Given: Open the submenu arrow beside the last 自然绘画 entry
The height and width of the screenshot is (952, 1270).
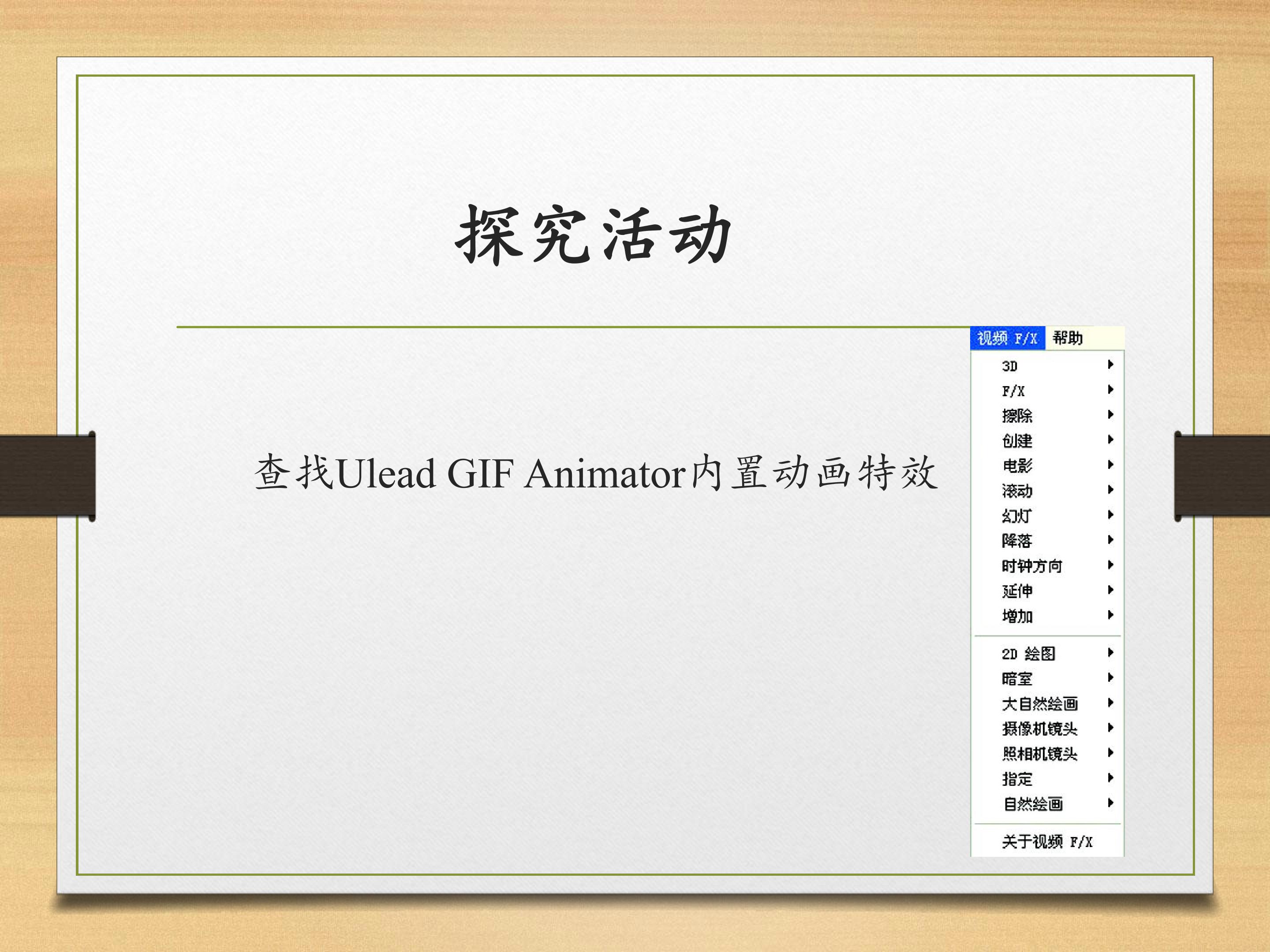Looking at the screenshot, I should pyautogui.click(x=1110, y=803).
